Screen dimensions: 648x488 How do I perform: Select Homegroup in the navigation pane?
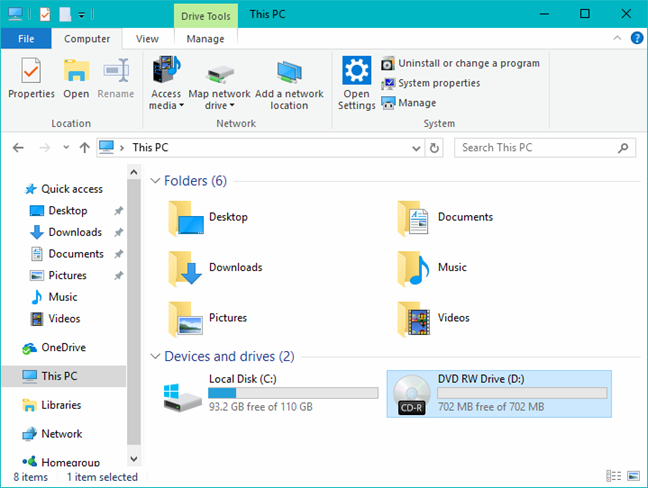coord(61,462)
